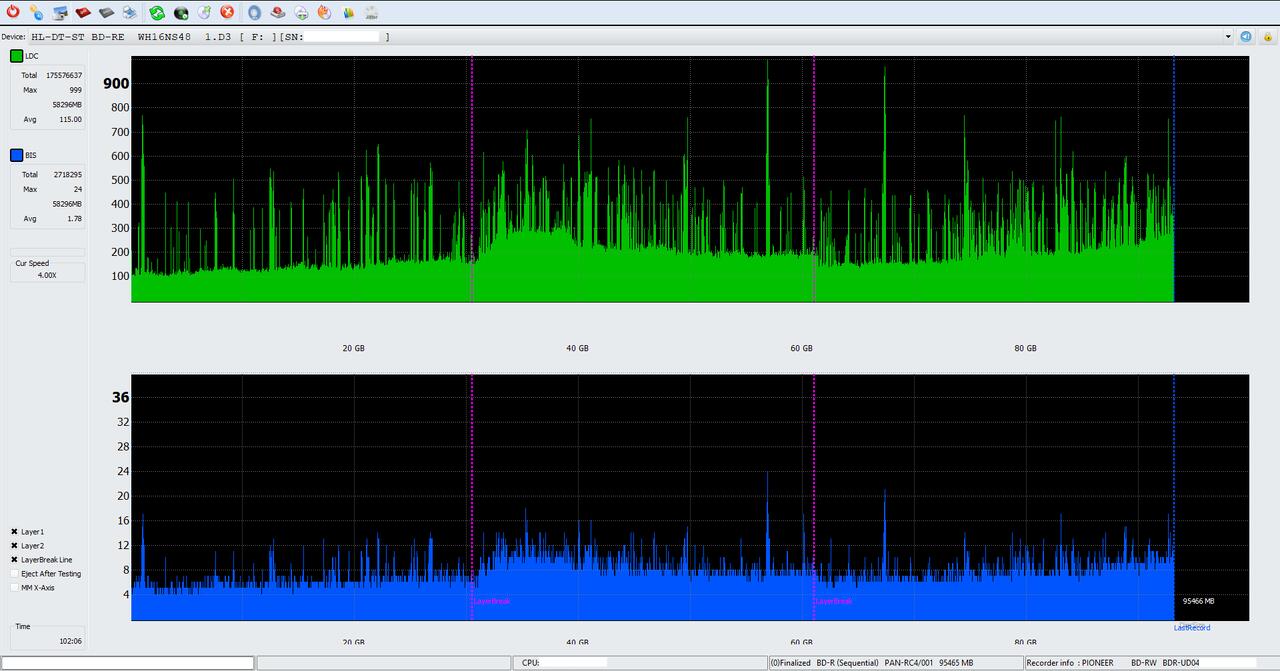Click the 80 GB label under LDC graph
This screenshot has width=1280, height=671.
[1025, 348]
